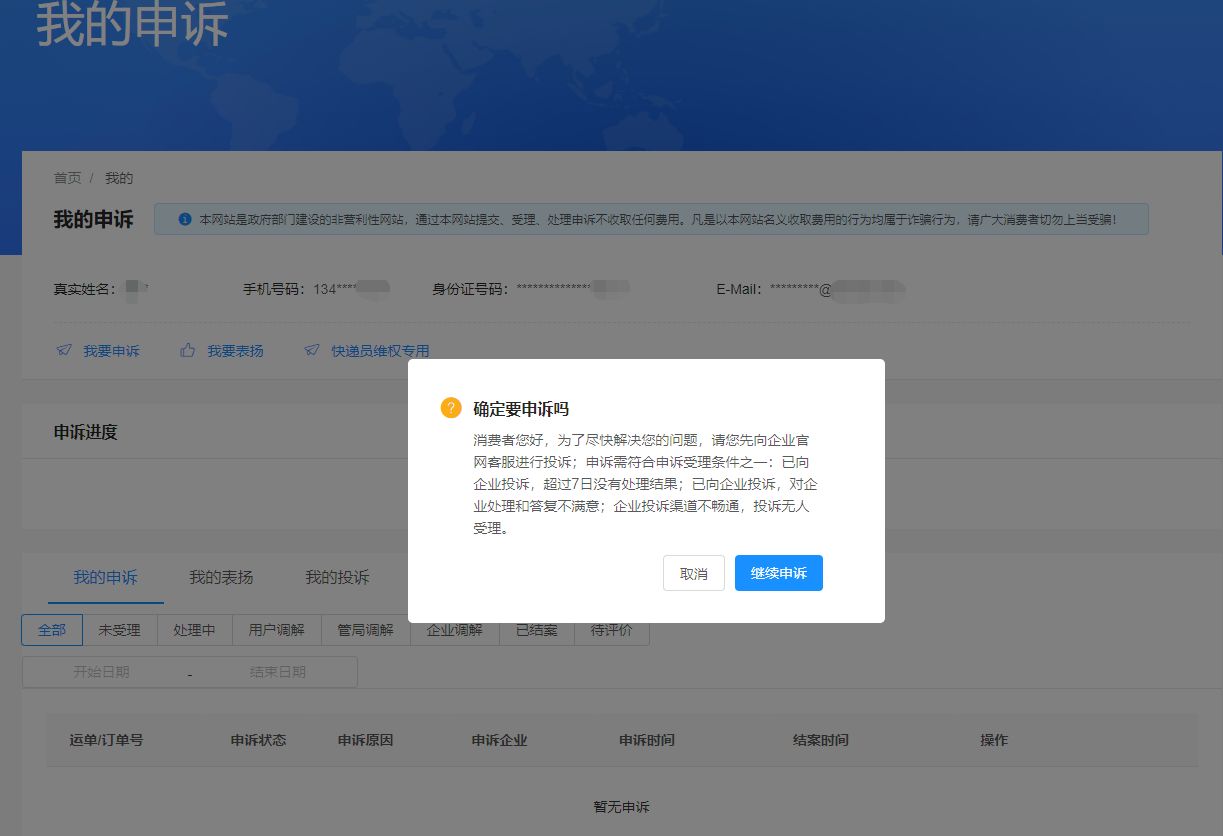
Task: Select the 未受理 filter
Action: point(119,630)
